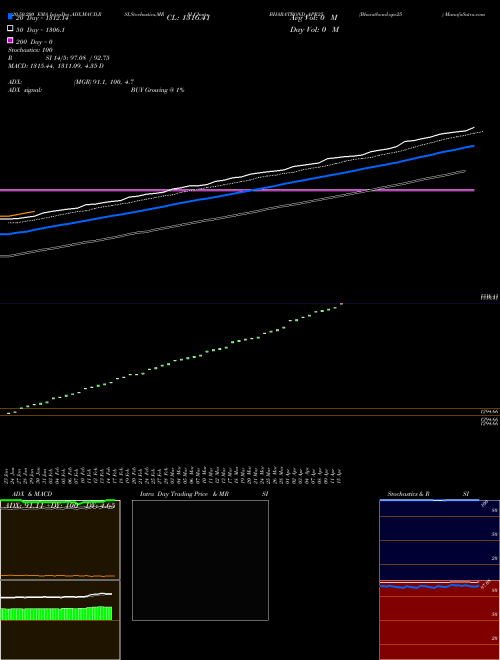Click the 'ADX signal:' label
This screenshot has height=660, width=500.
(25, 90)
